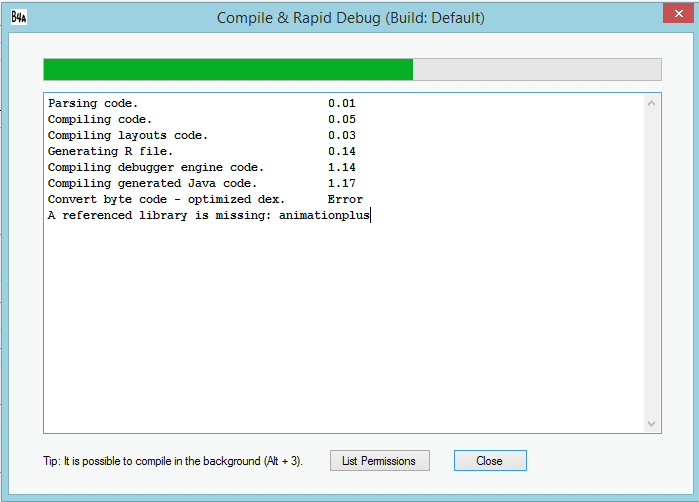Click the "Compiling layouts code." log entry

[x=128, y=135]
